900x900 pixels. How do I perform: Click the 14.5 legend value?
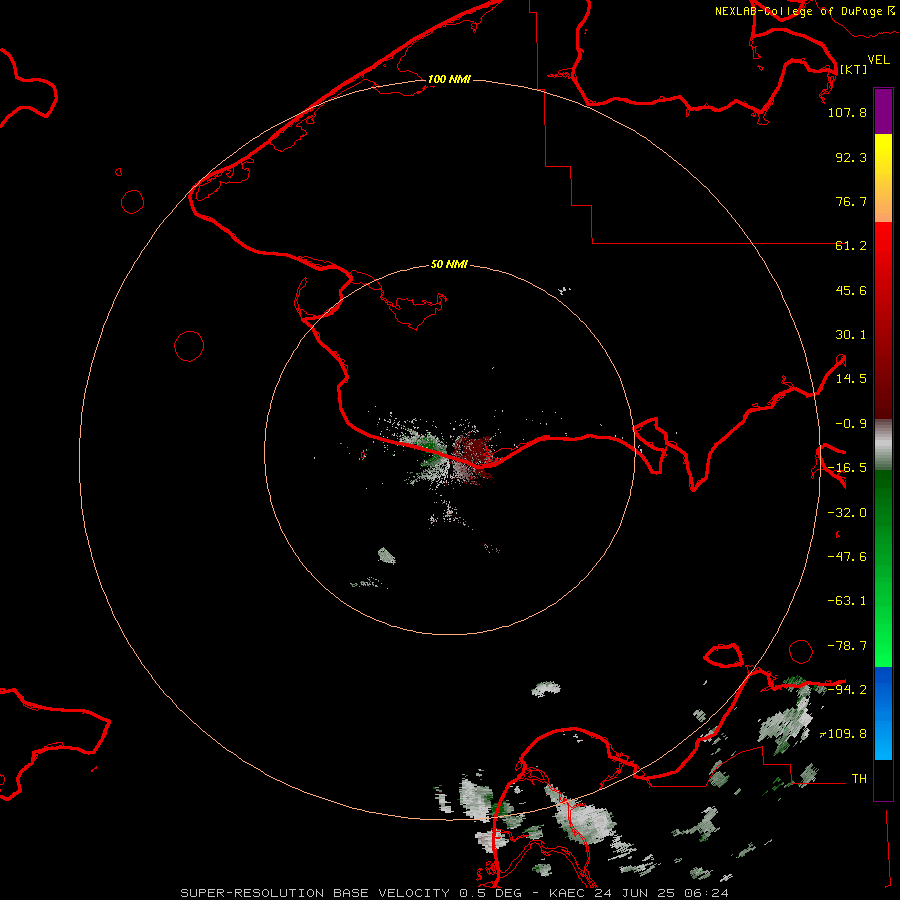(x=851, y=379)
